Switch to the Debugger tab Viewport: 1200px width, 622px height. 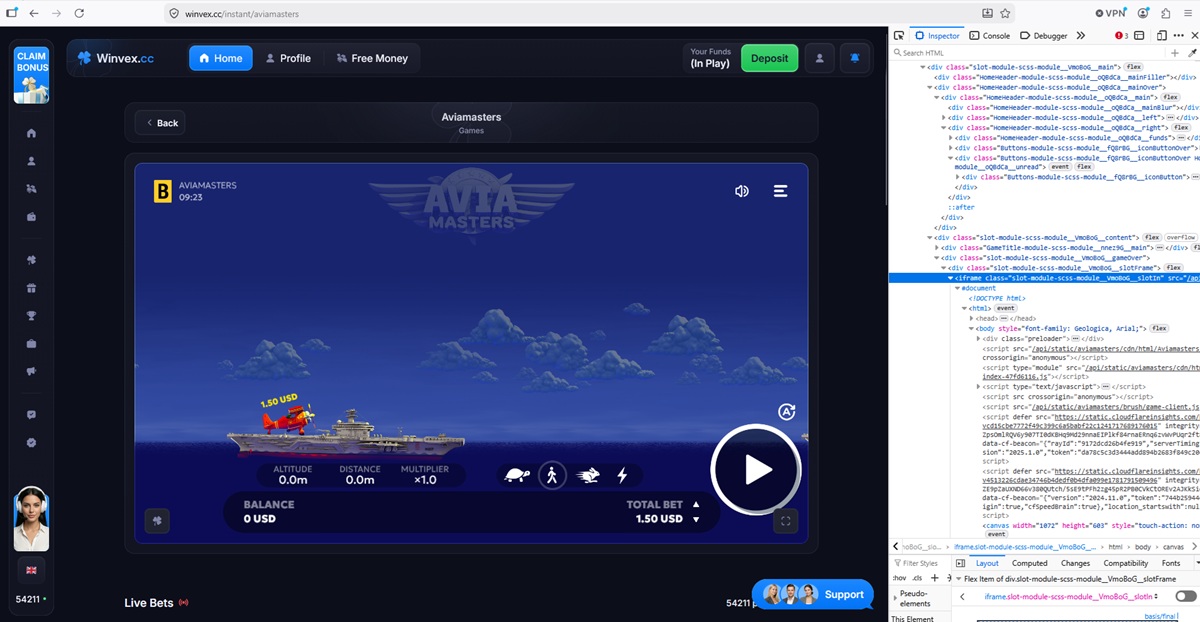1044,35
